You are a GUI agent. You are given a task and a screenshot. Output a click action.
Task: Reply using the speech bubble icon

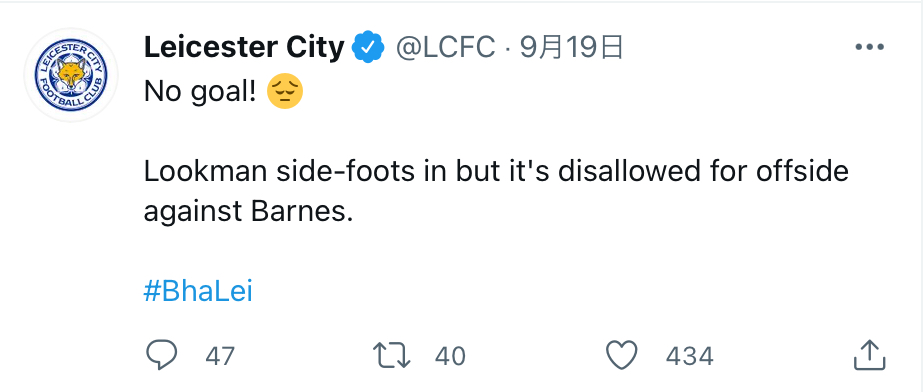(x=161, y=355)
